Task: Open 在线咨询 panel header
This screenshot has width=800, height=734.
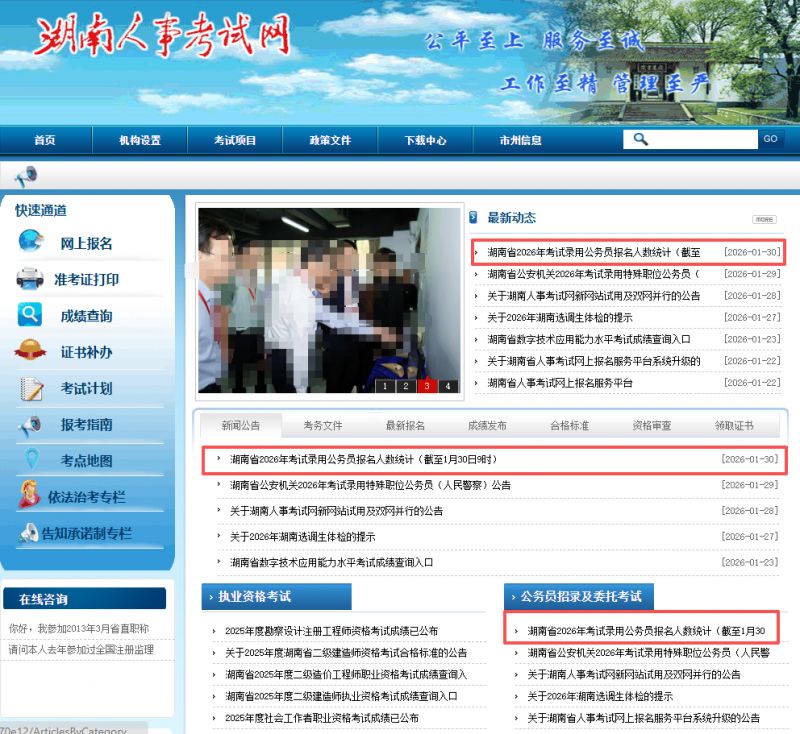Action: pyautogui.click(x=85, y=599)
